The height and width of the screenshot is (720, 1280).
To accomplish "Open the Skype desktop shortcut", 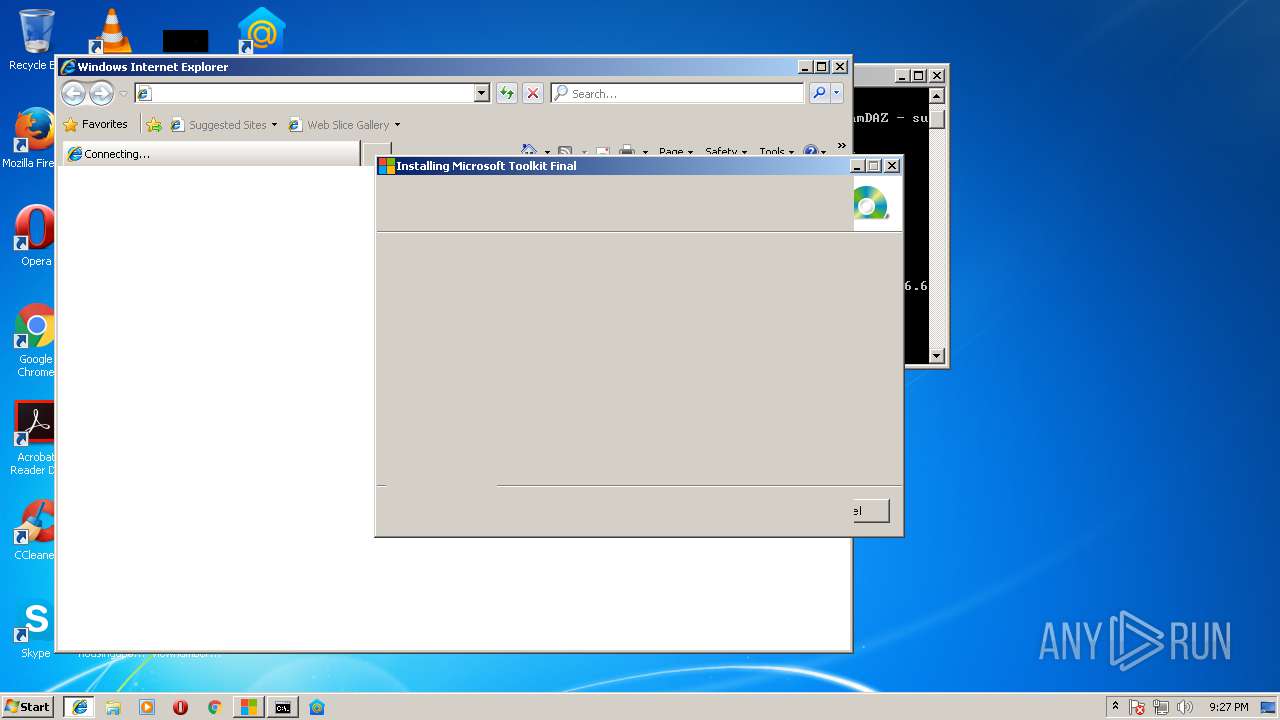I will coord(35,629).
